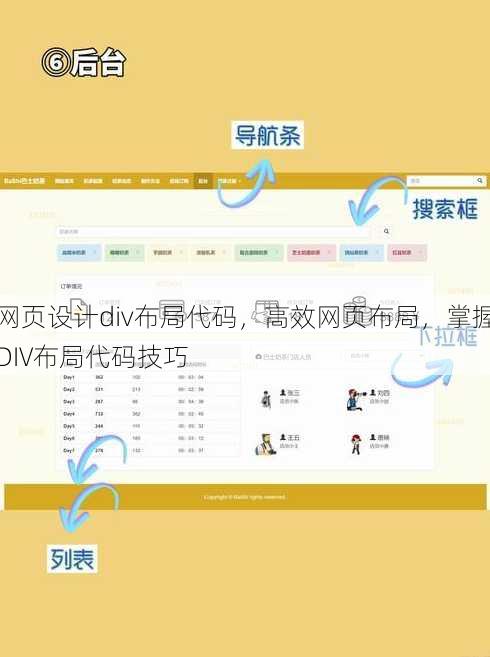This screenshot has height=657, width=490.
Task: Select the Day5 table row
Action: click(x=150, y=426)
